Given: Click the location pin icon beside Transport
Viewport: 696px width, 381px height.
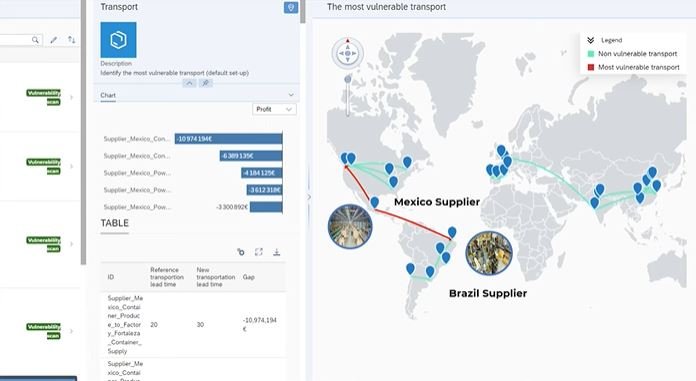Looking at the screenshot, I should pos(291,8).
